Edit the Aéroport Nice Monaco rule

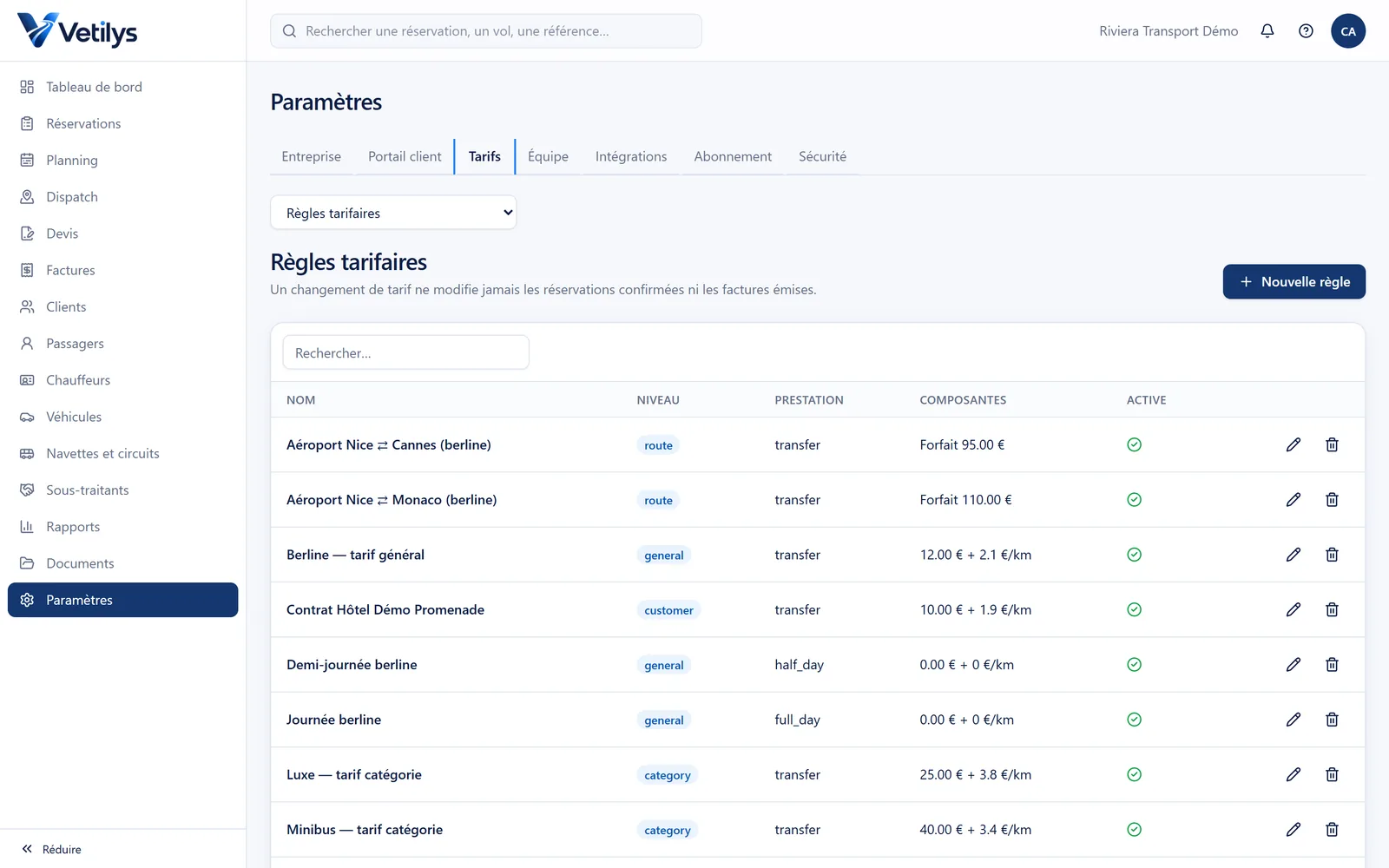pyautogui.click(x=1294, y=500)
